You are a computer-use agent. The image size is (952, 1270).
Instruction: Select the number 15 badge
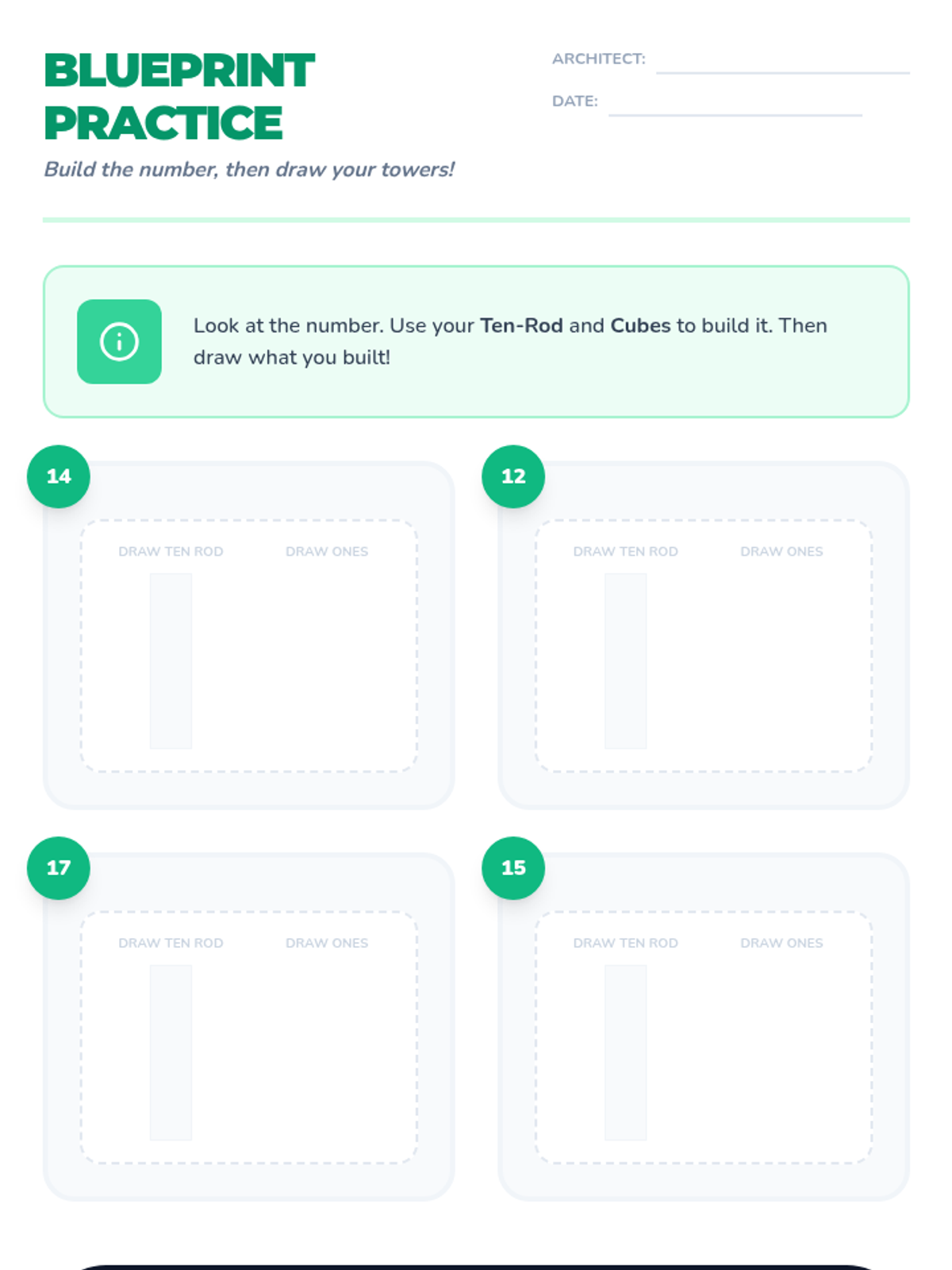(513, 868)
